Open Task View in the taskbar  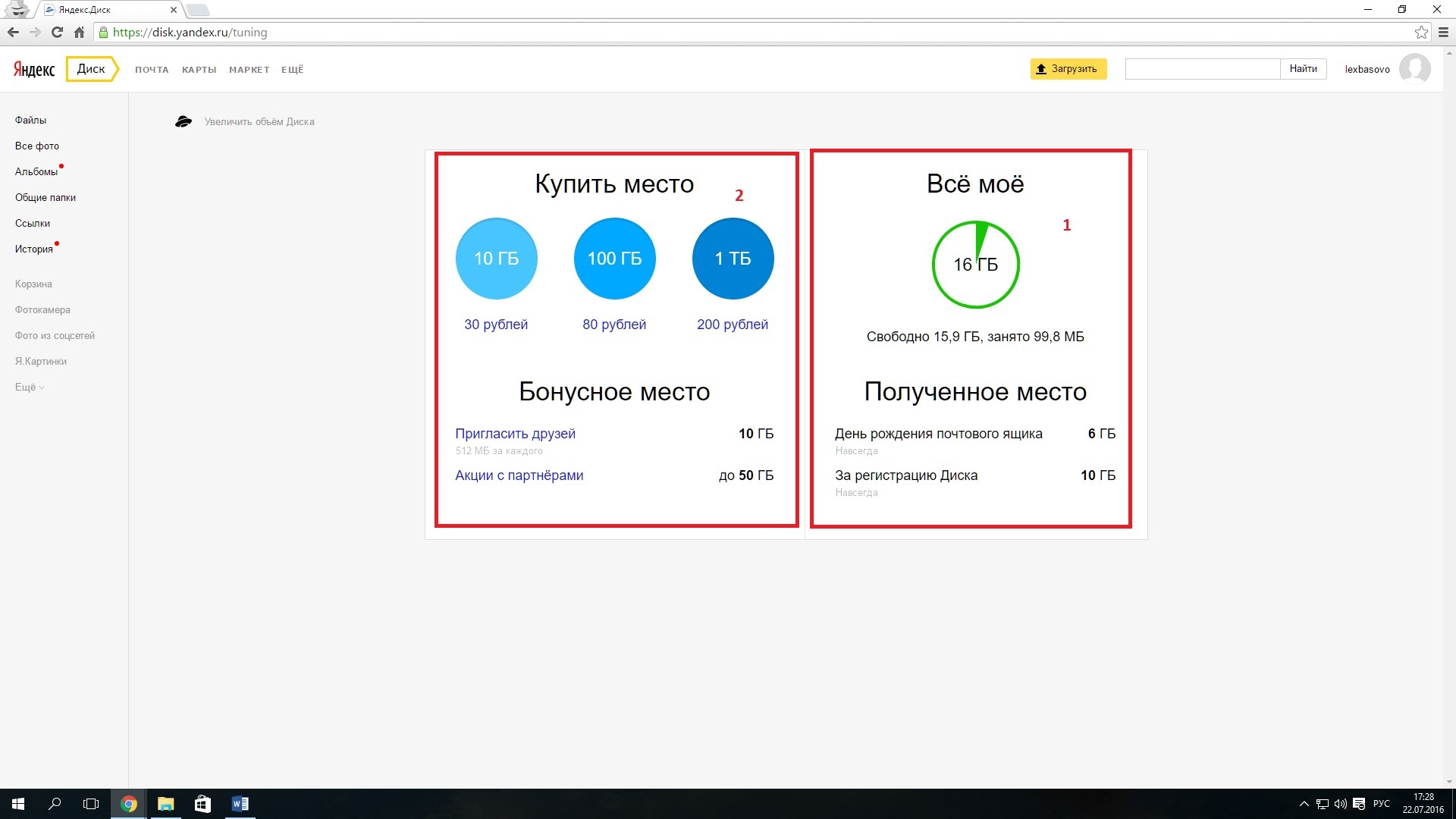[91, 804]
